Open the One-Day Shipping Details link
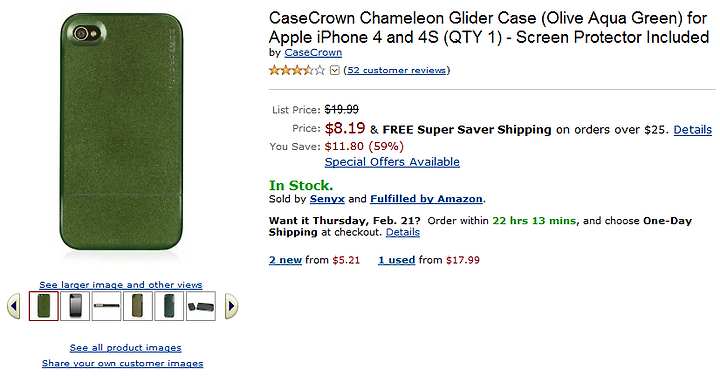720x376 pixels. coord(403,232)
